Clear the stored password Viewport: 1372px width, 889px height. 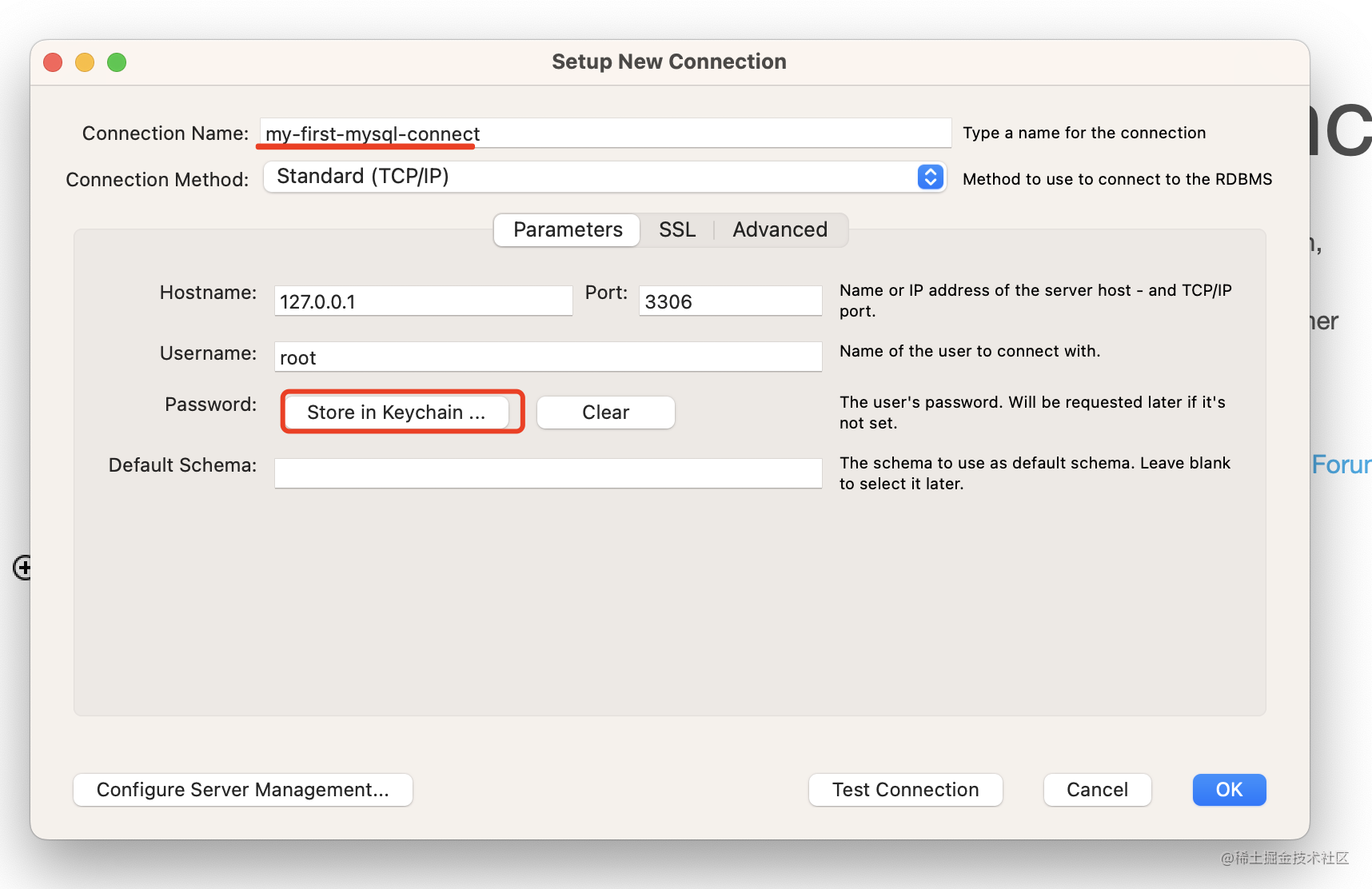pos(605,413)
